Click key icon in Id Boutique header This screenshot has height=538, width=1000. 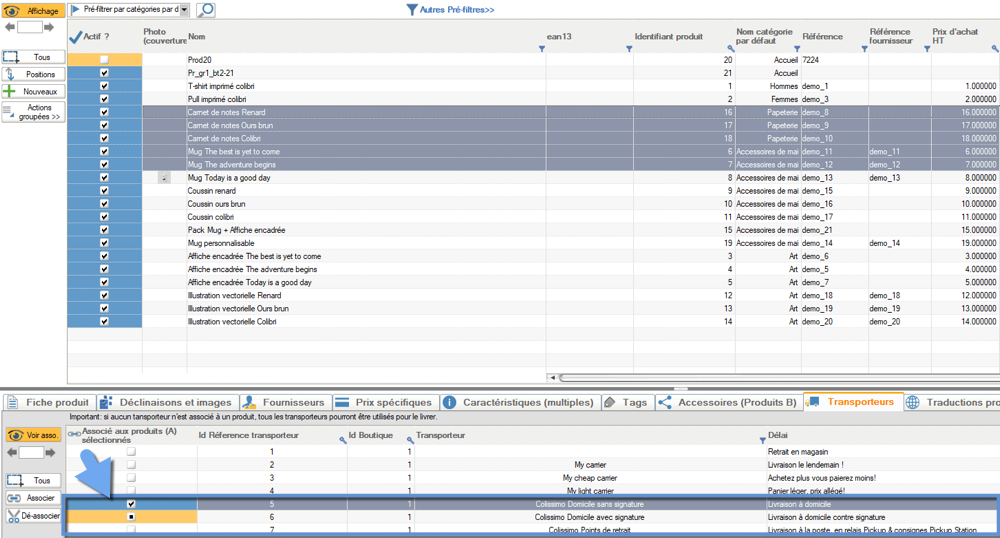[x=410, y=440]
